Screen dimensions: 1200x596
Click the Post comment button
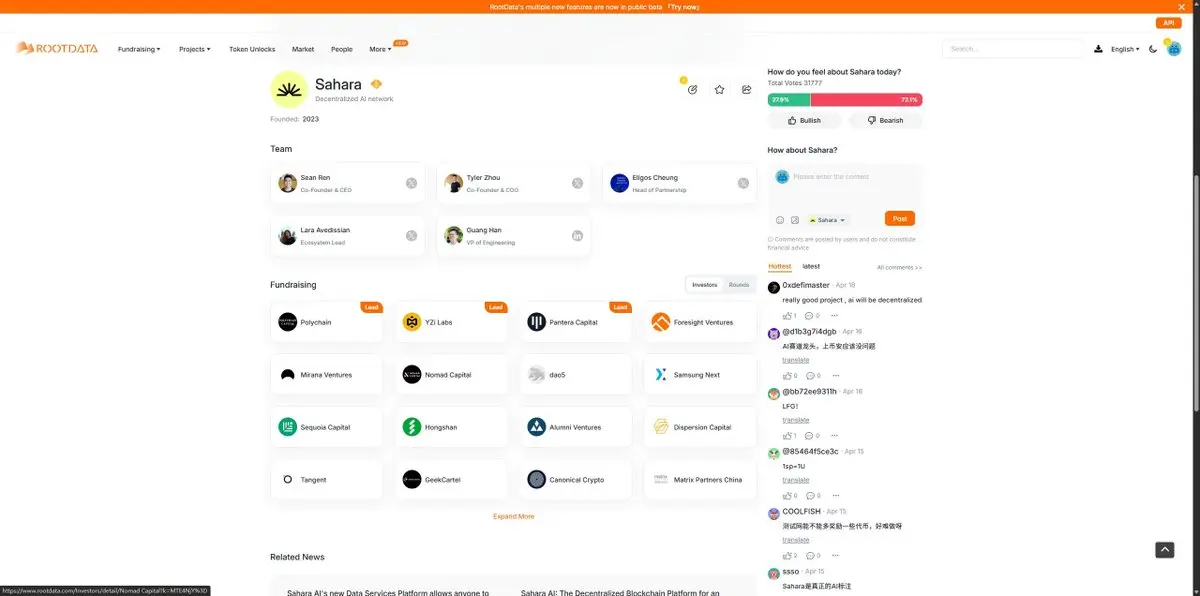click(900, 219)
